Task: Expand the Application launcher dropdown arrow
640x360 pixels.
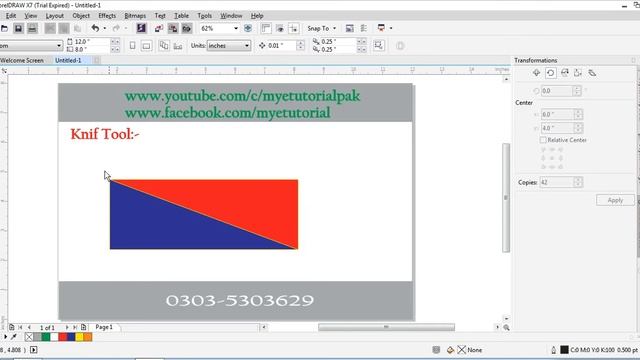Action: [391, 28]
